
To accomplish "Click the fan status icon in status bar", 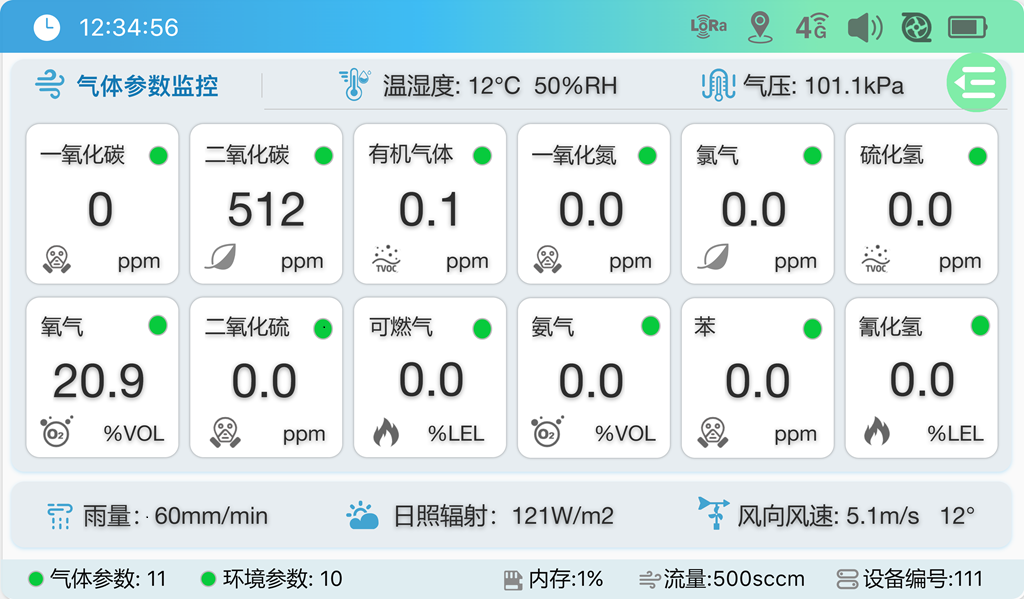I will 915,27.
